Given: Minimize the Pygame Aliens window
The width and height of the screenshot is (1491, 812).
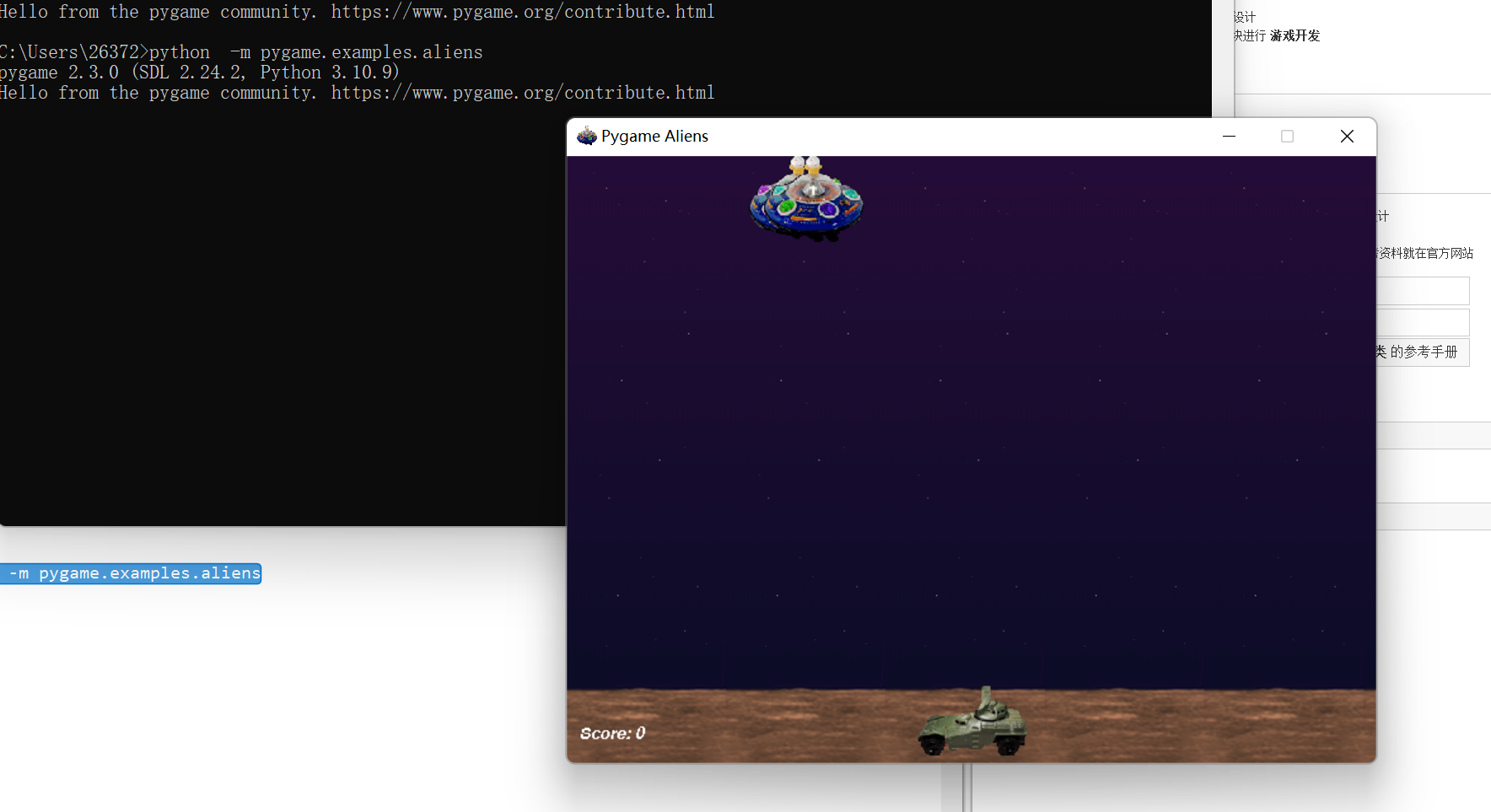Looking at the screenshot, I should (x=1229, y=137).
